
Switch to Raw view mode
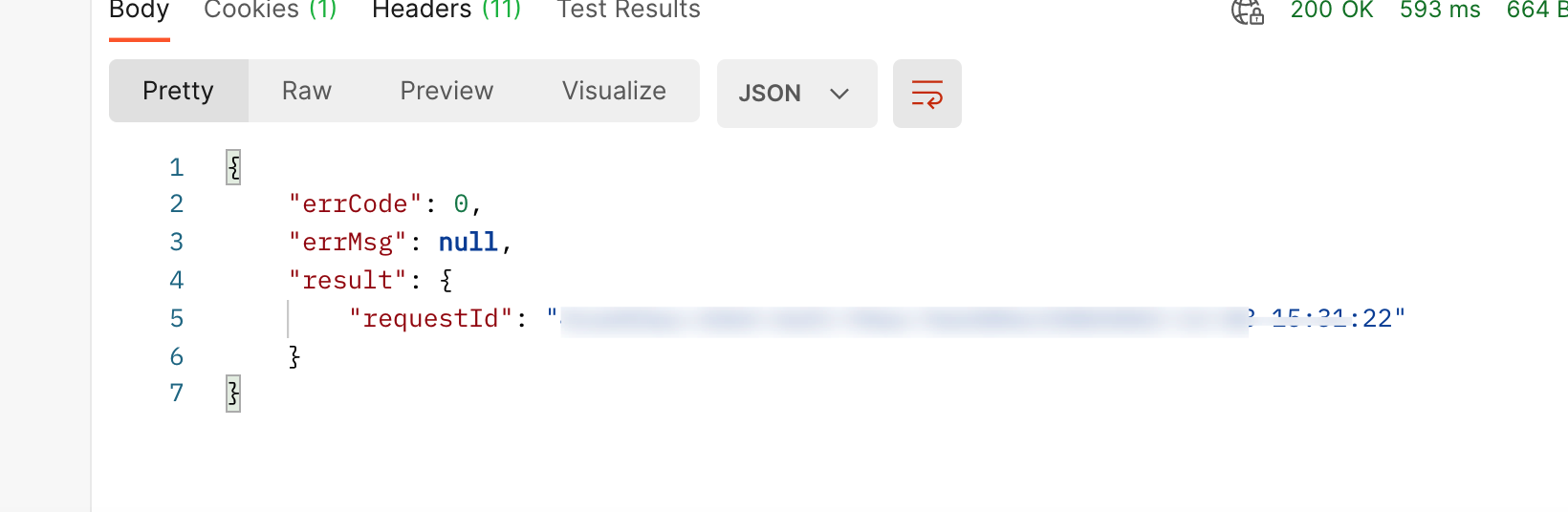point(307,91)
